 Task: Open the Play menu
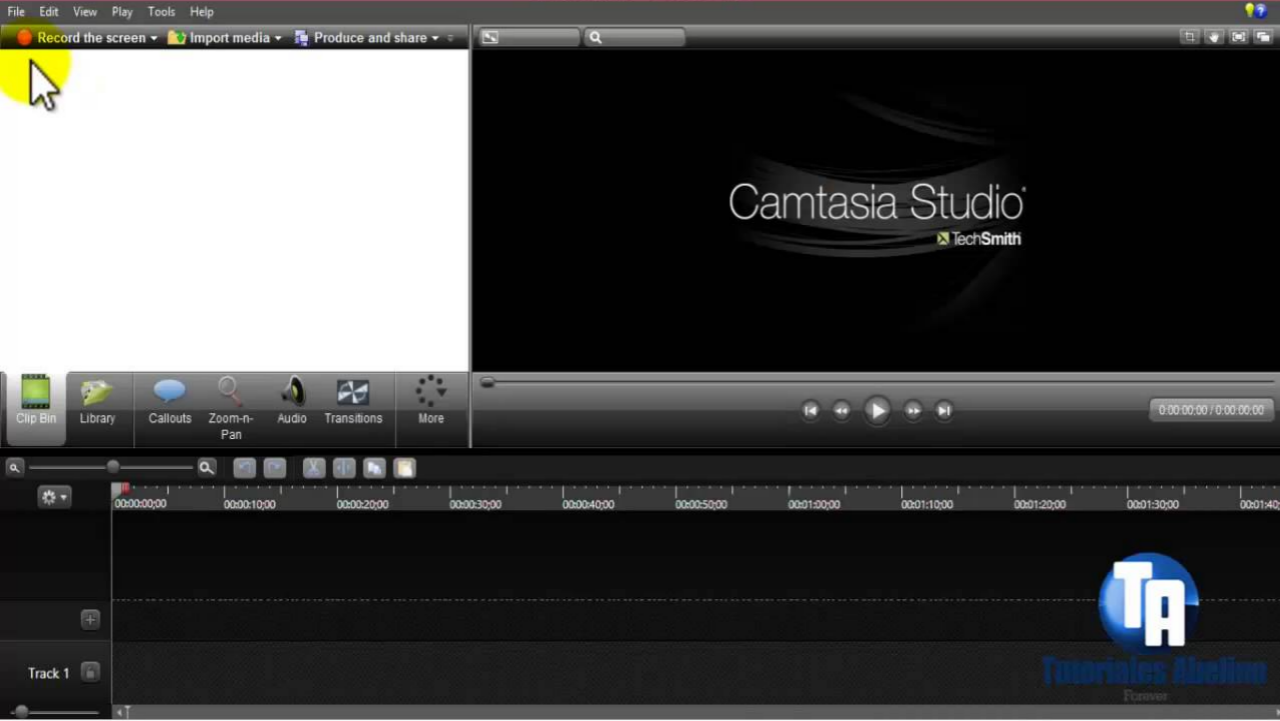pyautogui.click(x=122, y=12)
